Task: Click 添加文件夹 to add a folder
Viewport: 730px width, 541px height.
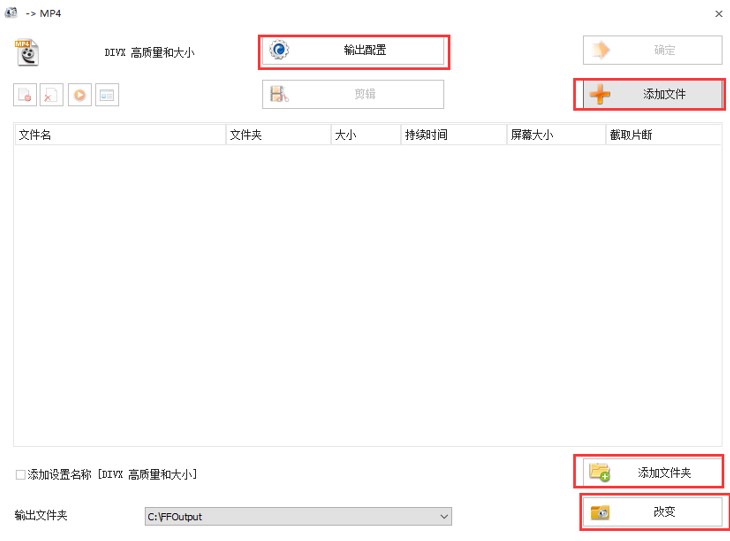Action: tap(651, 471)
